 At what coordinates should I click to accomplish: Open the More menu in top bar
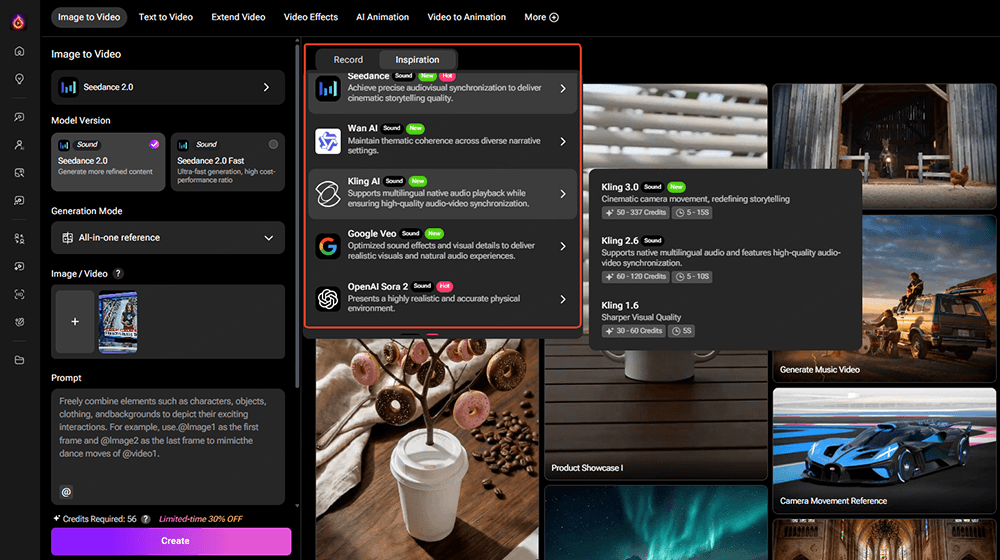click(x=541, y=17)
